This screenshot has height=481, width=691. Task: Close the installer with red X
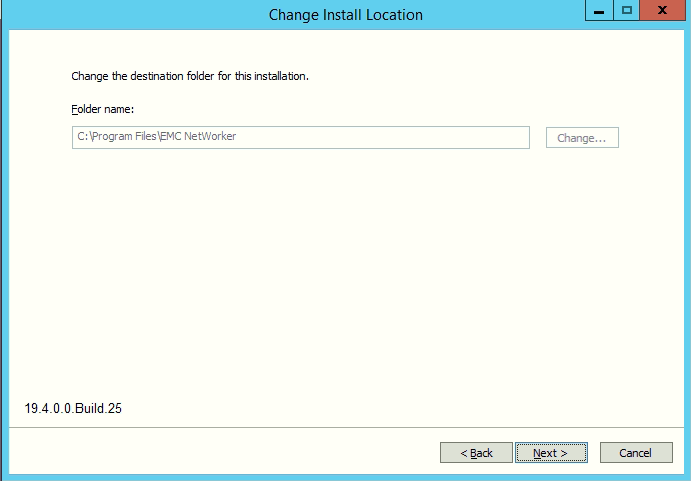click(x=663, y=12)
